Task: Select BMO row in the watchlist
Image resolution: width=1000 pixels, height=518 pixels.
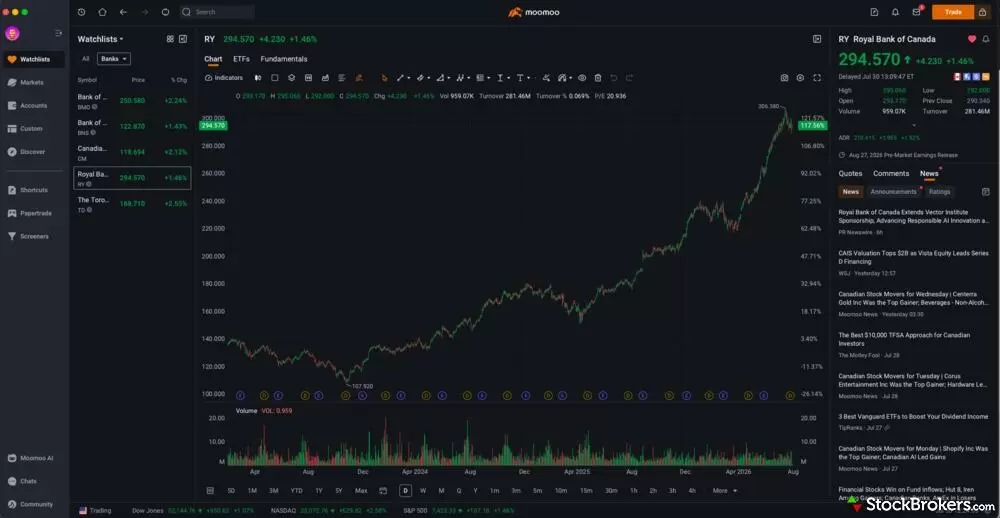Action: click(132, 101)
